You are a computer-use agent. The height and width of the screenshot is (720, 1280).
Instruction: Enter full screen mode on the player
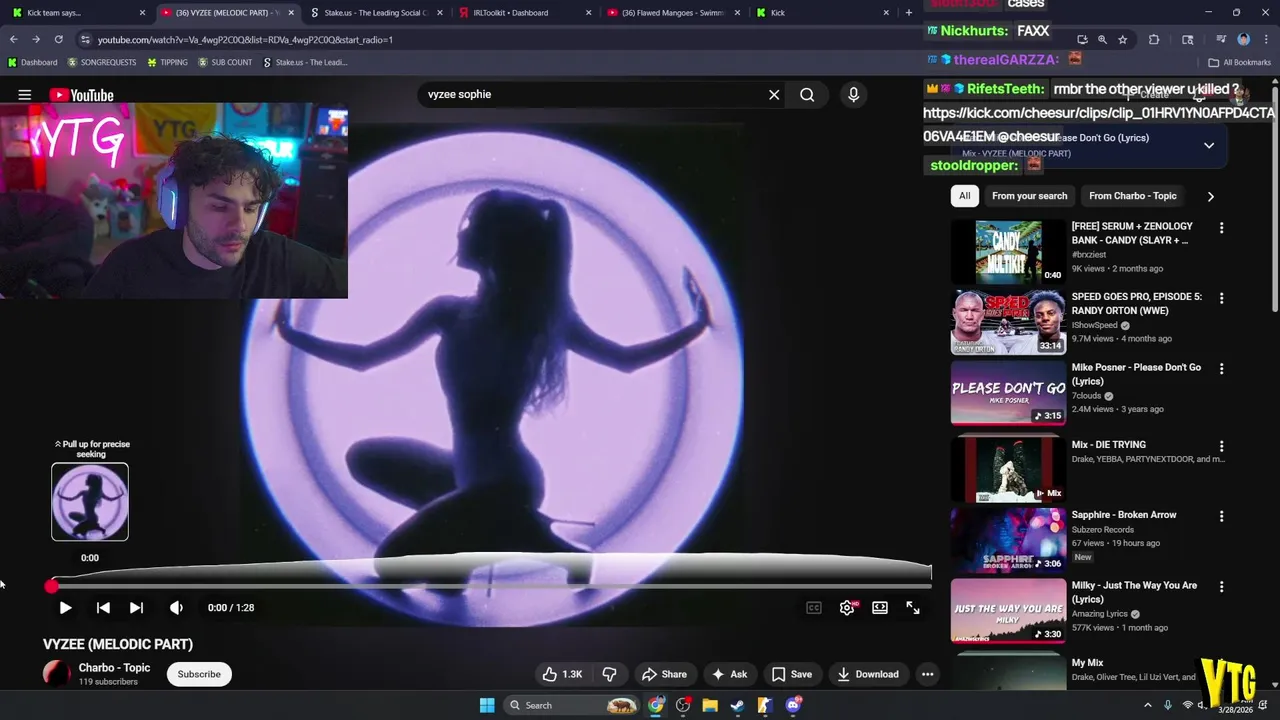tap(913, 607)
